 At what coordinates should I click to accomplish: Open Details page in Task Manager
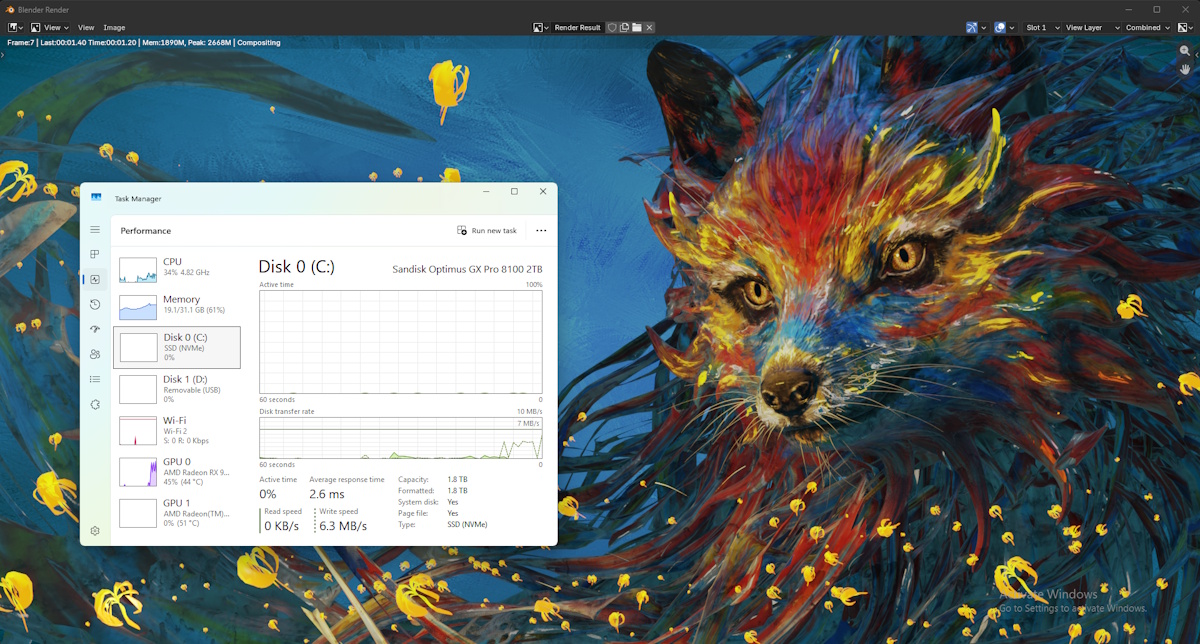pos(95,379)
